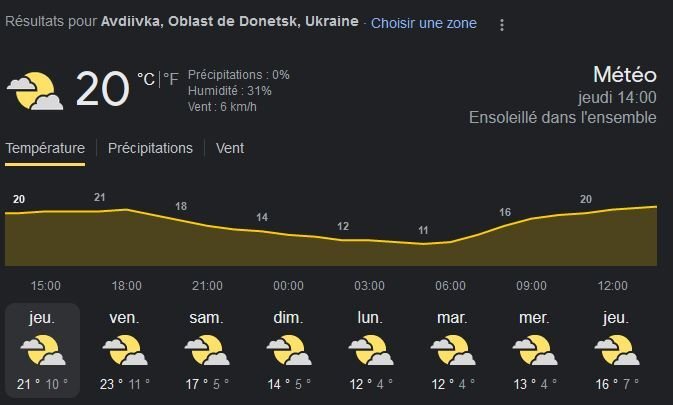Click Tuesday's weather icon
This screenshot has height=405, width=673.
pos(452,351)
